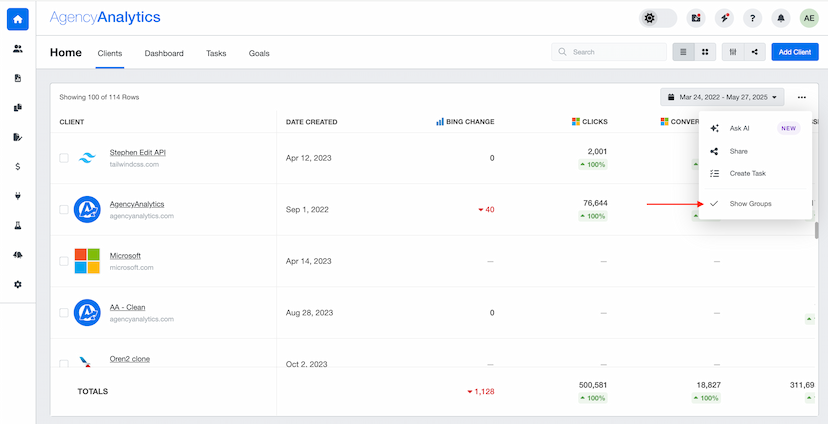Screen dimensions: 828x424
Task: Check the AgencyAnalytics row checkbox
Action: pyautogui.click(x=64, y=210)
